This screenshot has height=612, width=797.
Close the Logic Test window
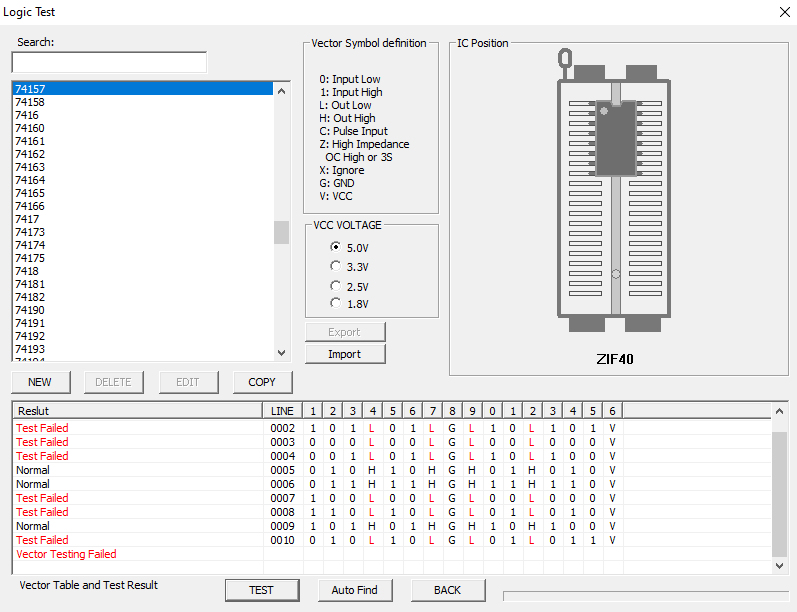784,12
